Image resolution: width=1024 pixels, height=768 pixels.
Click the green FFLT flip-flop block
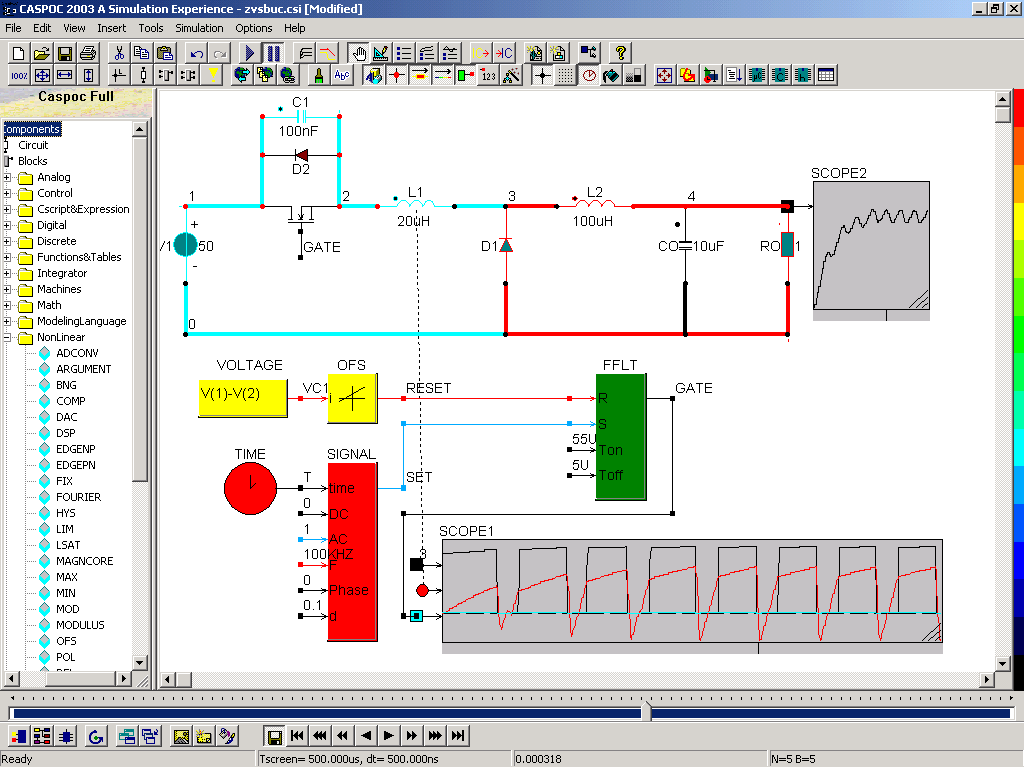[620, 437]
